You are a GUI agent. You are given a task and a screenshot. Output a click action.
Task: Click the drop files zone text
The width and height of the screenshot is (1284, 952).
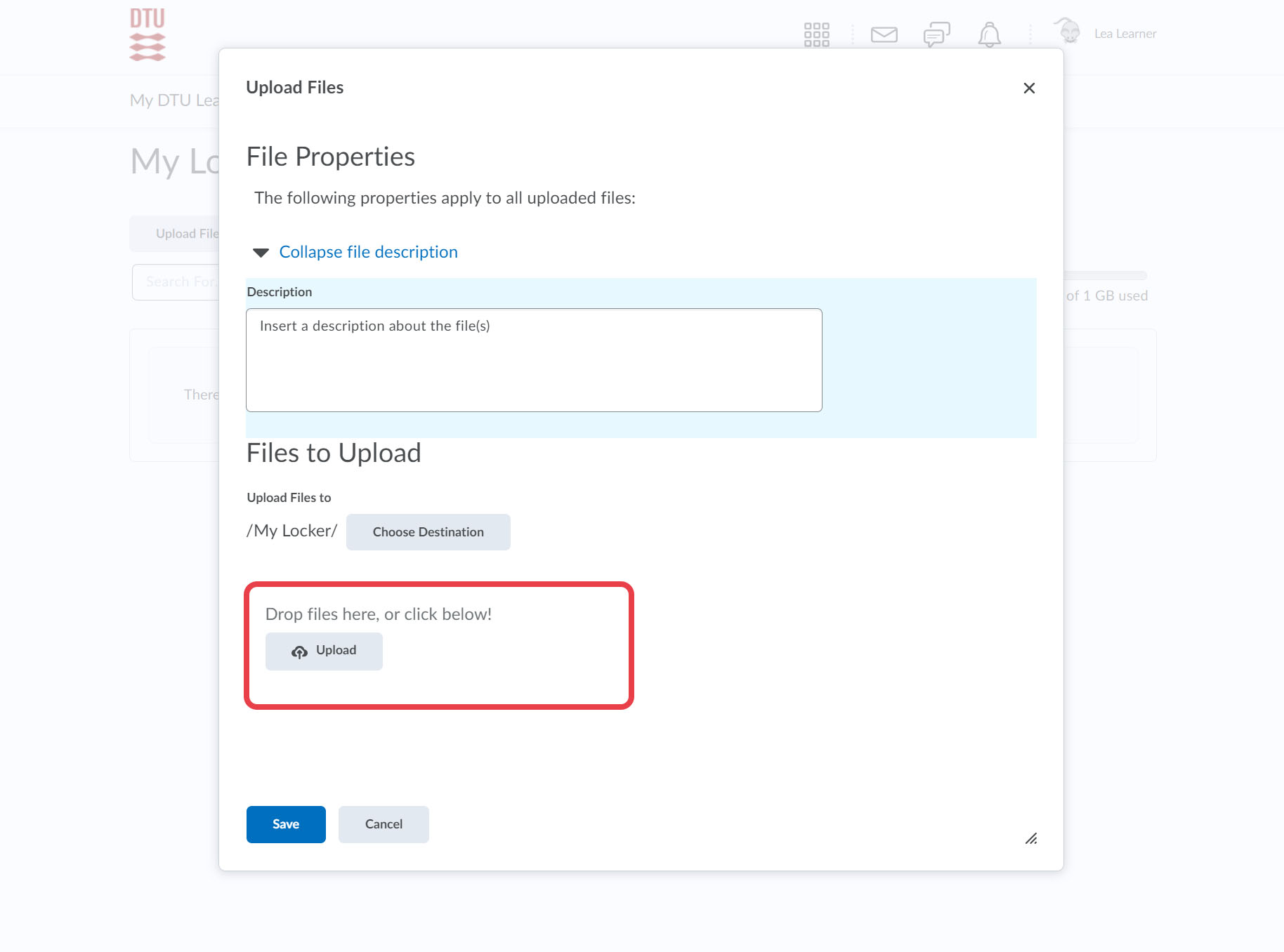coord(379,614)
